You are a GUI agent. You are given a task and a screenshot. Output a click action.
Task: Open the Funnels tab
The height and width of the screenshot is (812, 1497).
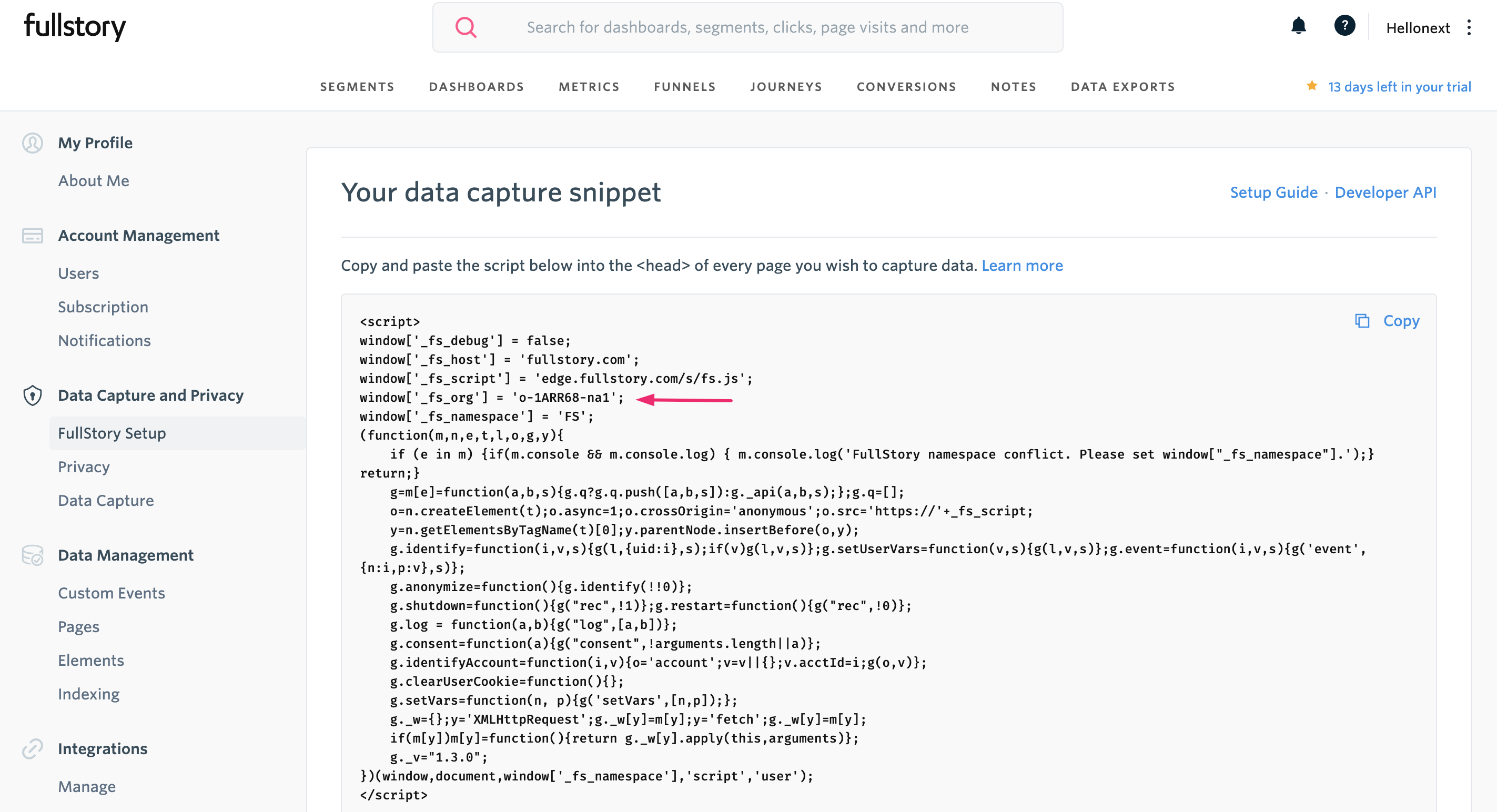point(684,87)
